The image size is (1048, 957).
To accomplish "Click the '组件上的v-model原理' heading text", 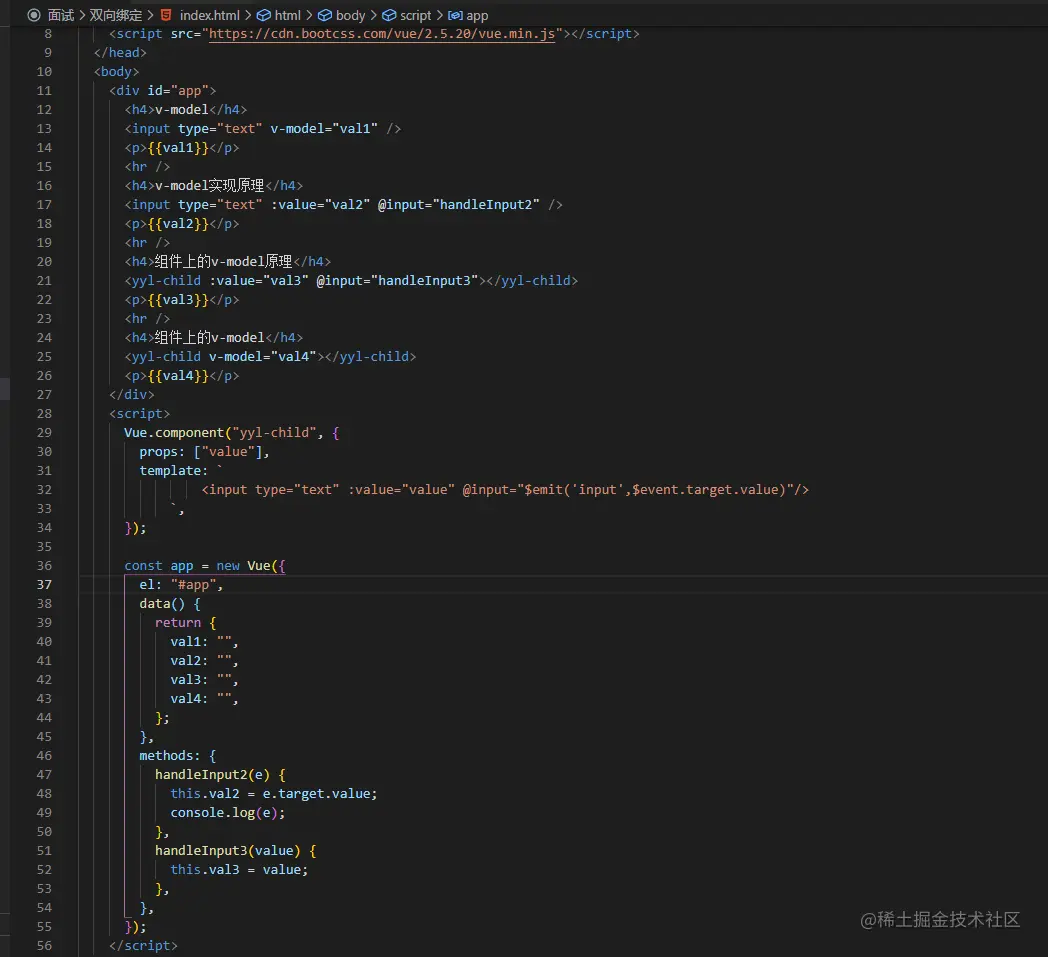I will pos(223,261).
